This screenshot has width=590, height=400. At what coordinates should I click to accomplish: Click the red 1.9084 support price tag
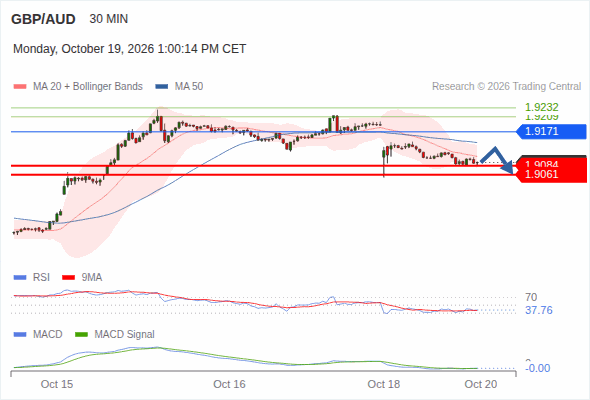point(552,163)
